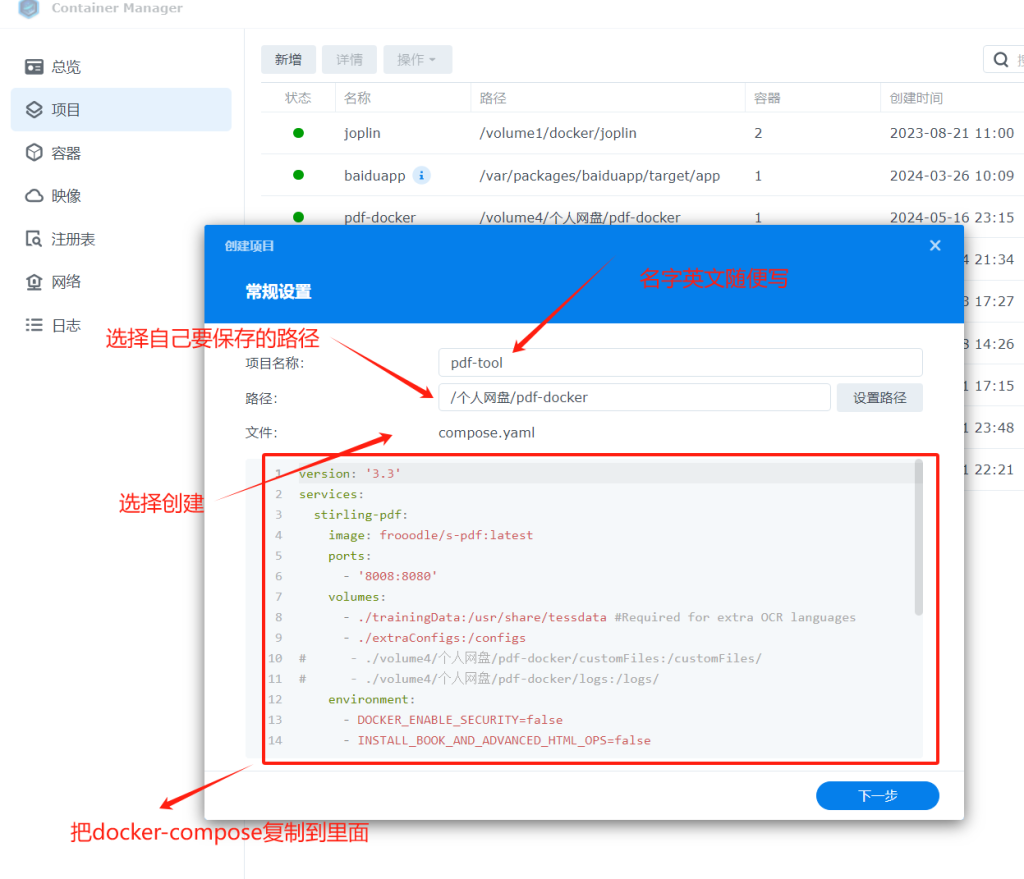1024x879 pixels.
Task: Click the 设置路径 (Set Path) button
Action: (x=879, y=397)
